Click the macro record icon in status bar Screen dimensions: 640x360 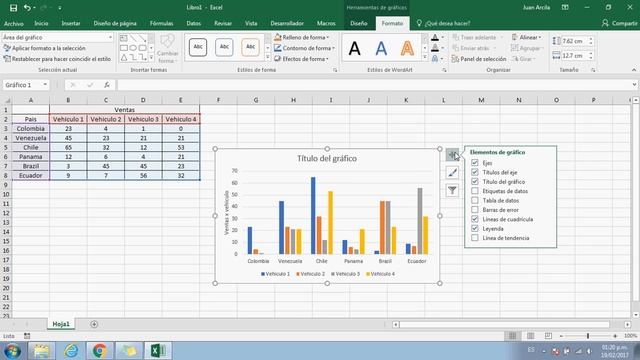27,336
